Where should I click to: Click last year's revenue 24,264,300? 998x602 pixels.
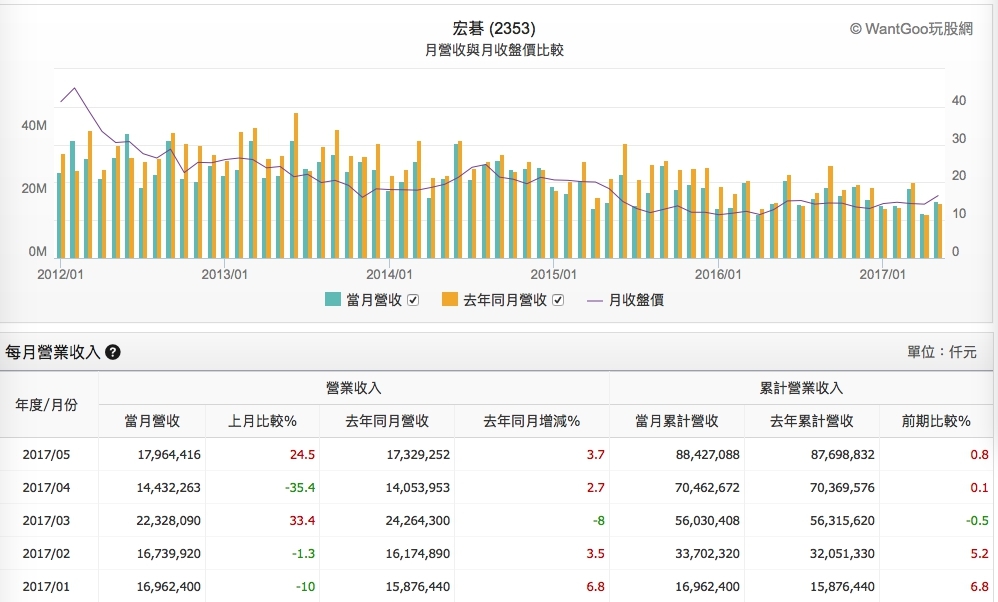[x=418, y=521]
